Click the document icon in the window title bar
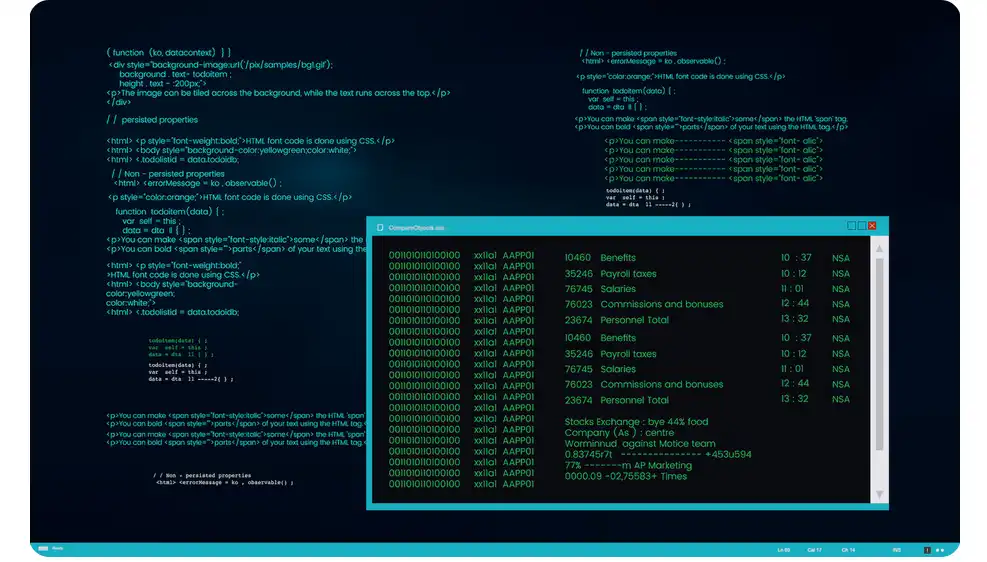 click(x=380, y=227)
